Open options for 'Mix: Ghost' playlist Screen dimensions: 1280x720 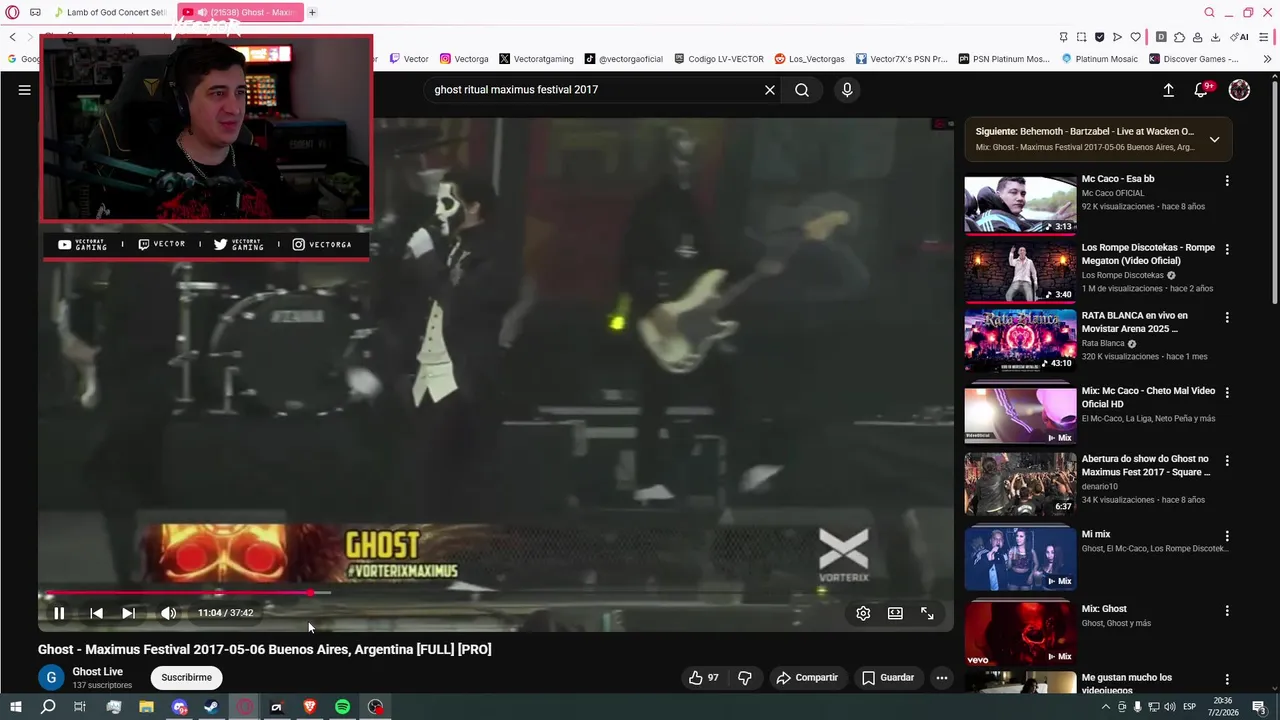[1227, 611]
